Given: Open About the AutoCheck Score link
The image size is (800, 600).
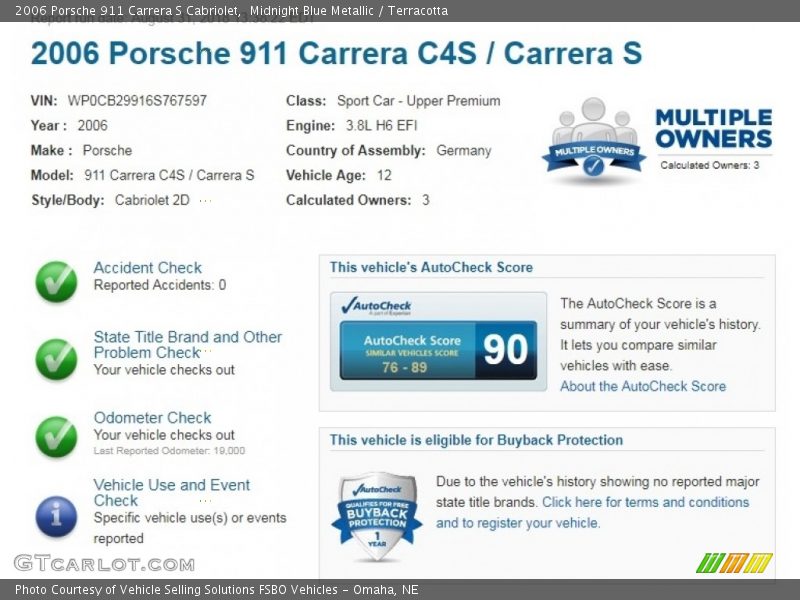Looking at the screenshot, I should click(643, 386).
